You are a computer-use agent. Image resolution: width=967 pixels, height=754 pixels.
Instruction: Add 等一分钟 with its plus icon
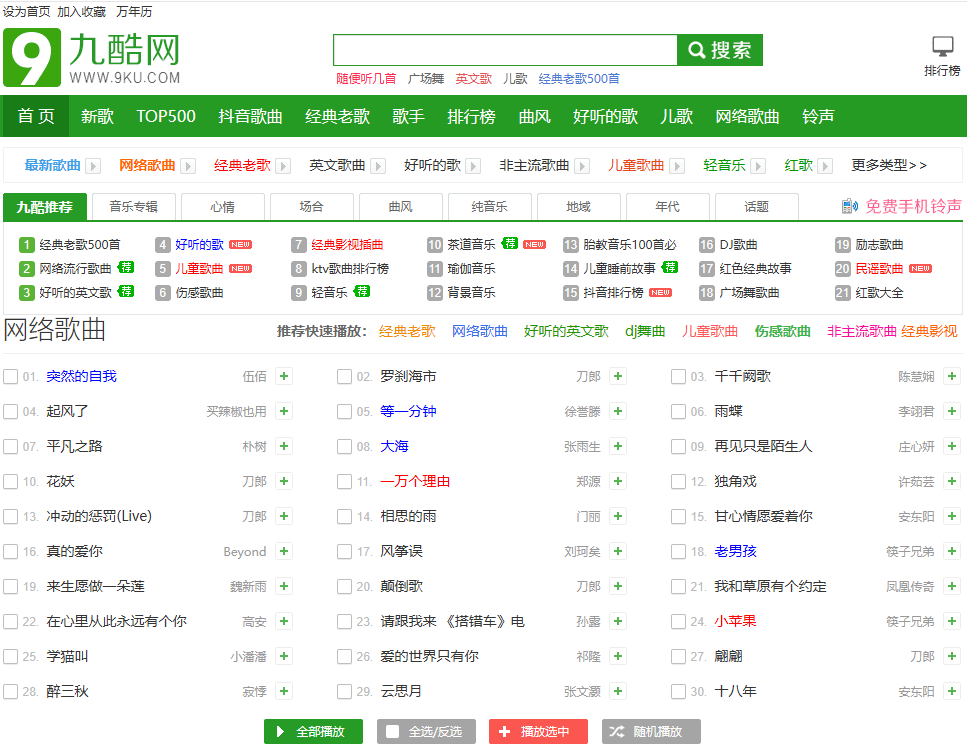coord(618,411)
